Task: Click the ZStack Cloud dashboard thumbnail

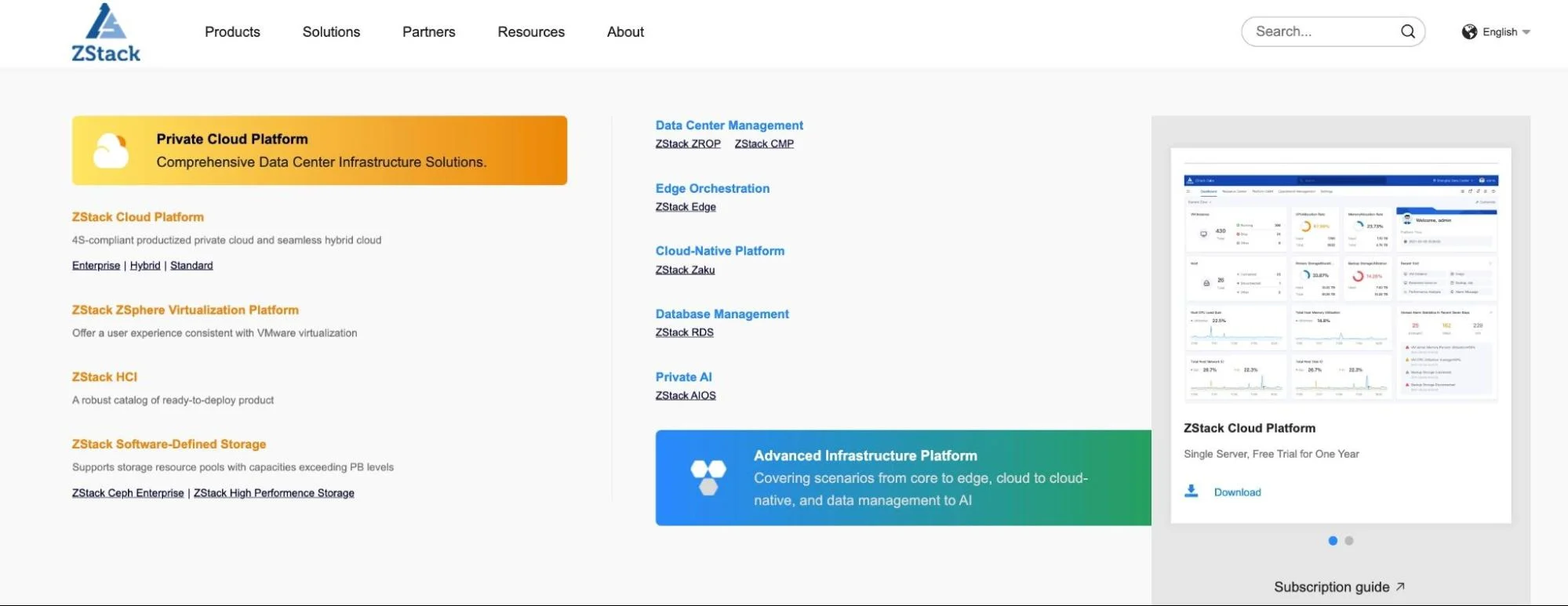Action: click(x=1341, y=288)
